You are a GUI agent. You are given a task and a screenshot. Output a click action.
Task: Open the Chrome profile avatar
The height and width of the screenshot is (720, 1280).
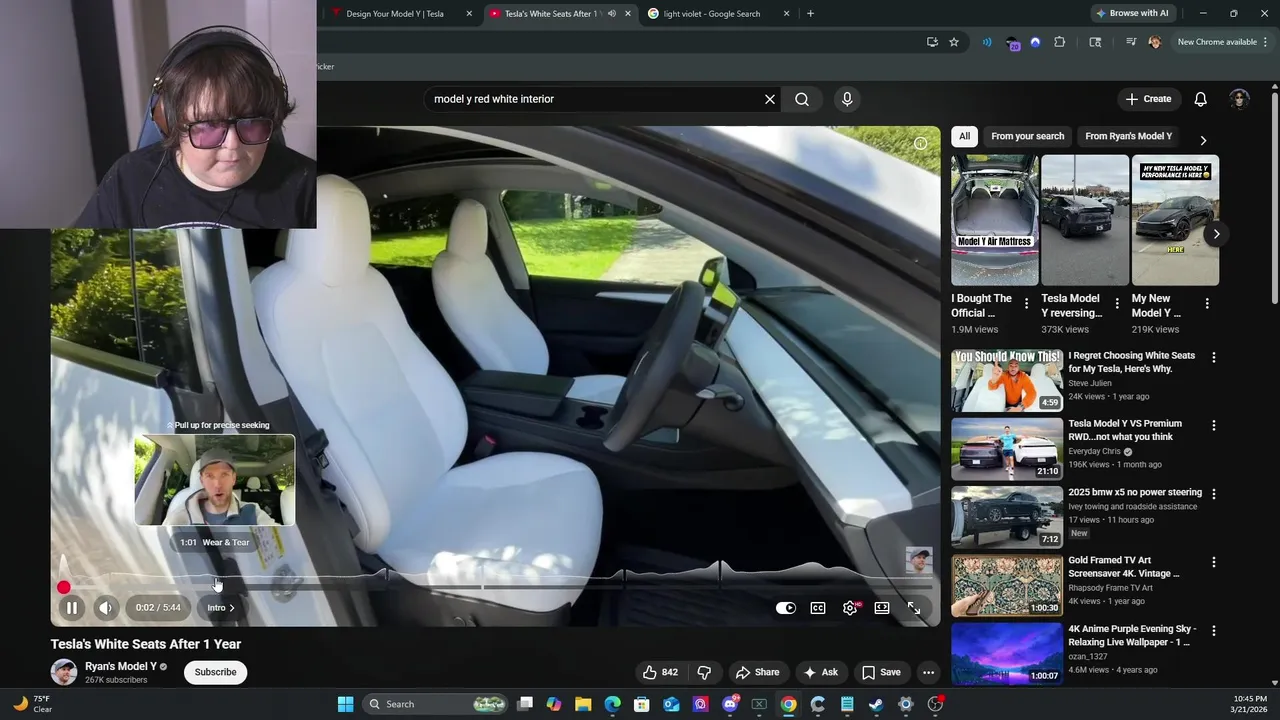point(1155,42)
